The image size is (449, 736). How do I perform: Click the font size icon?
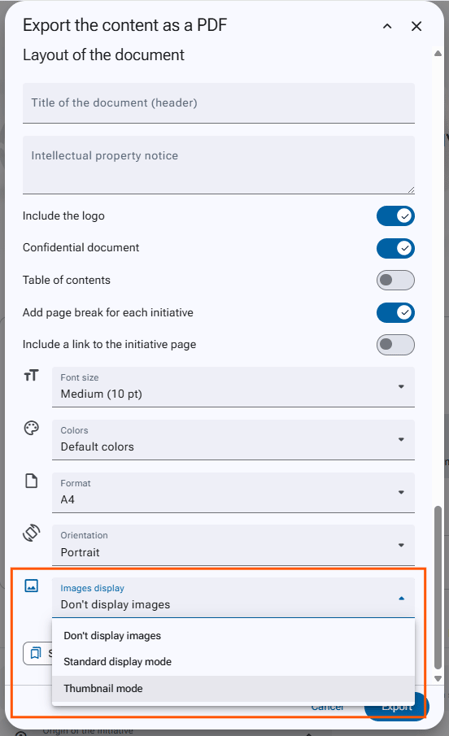[31, 376]
